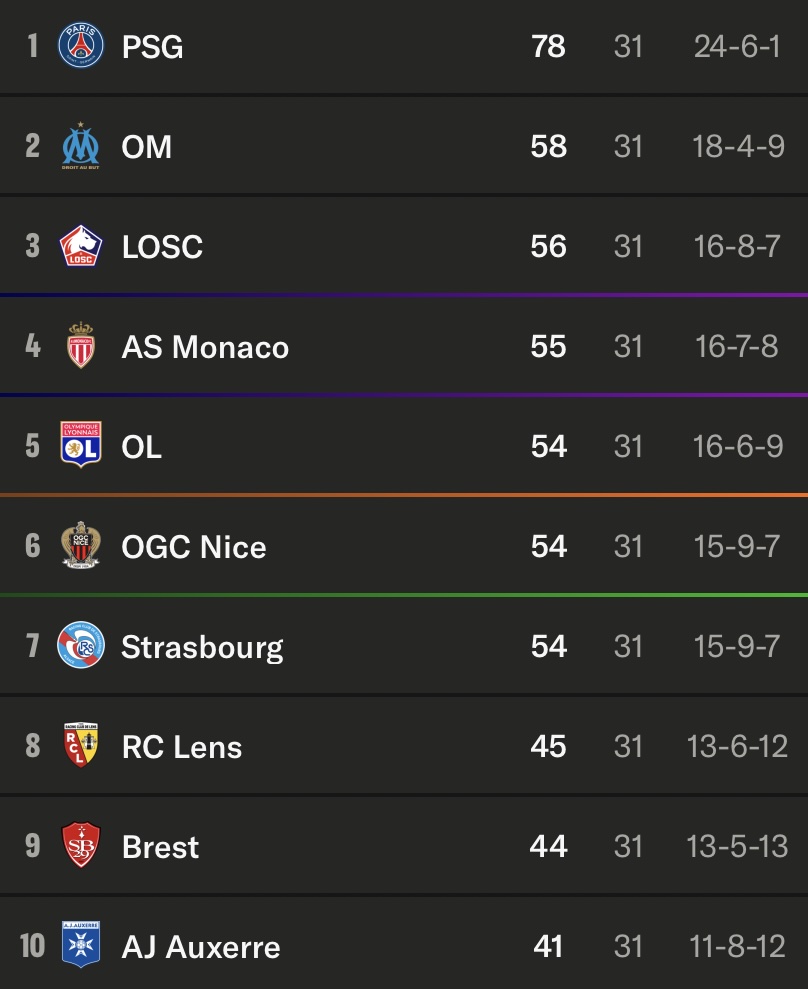Open the OGC Nice team name
808x989 pixels.
(x=194, y=547)
